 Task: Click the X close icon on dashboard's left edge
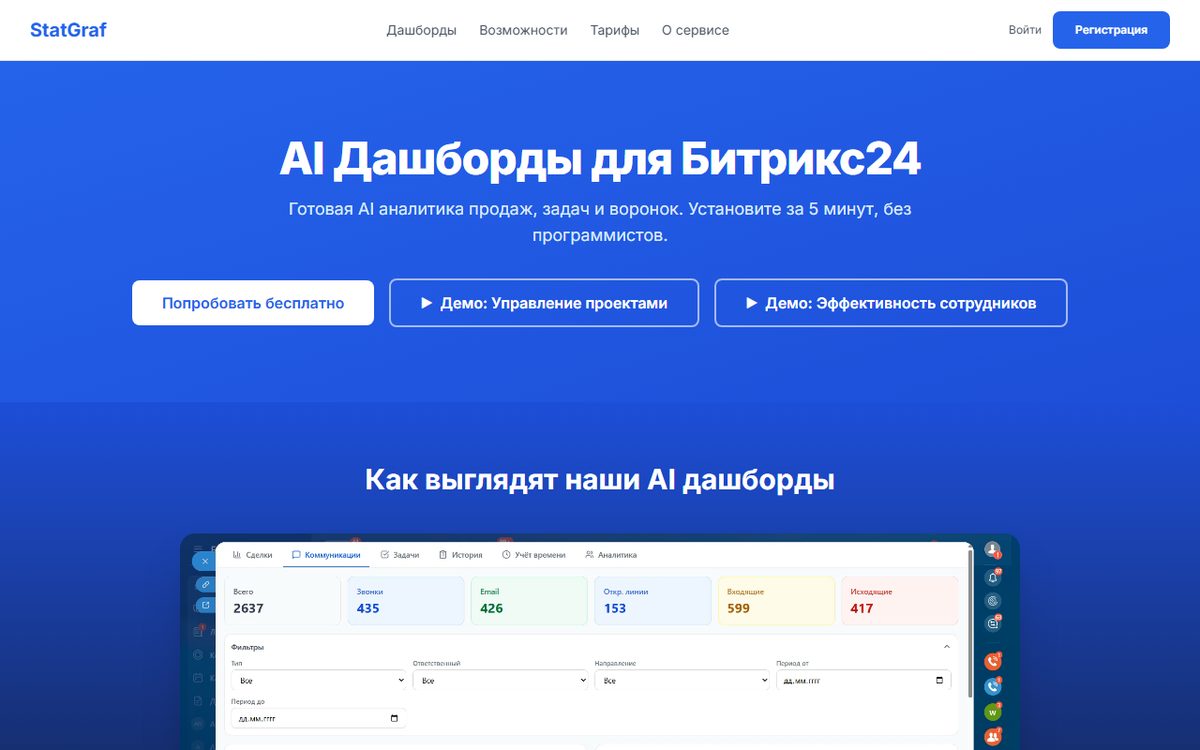(x=204, y=561)
